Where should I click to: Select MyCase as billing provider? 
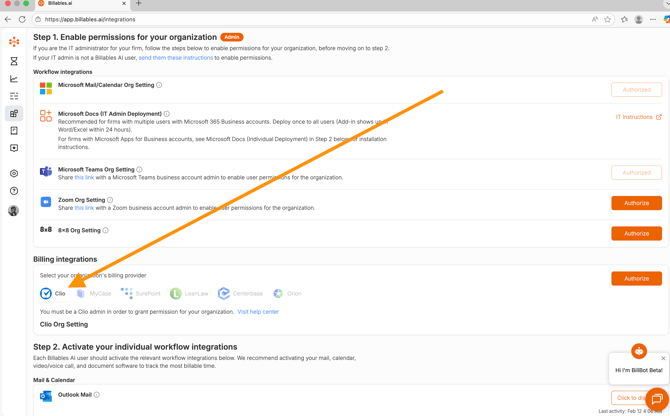(x=94, y=294)
